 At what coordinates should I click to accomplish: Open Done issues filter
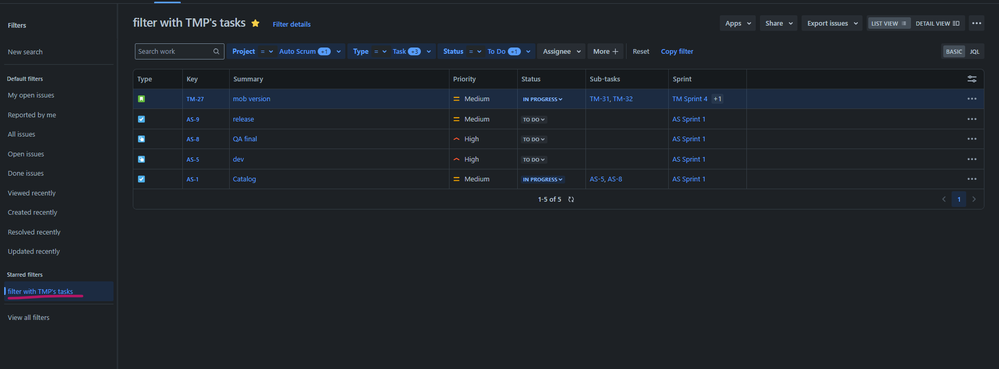tap(25, 173)
